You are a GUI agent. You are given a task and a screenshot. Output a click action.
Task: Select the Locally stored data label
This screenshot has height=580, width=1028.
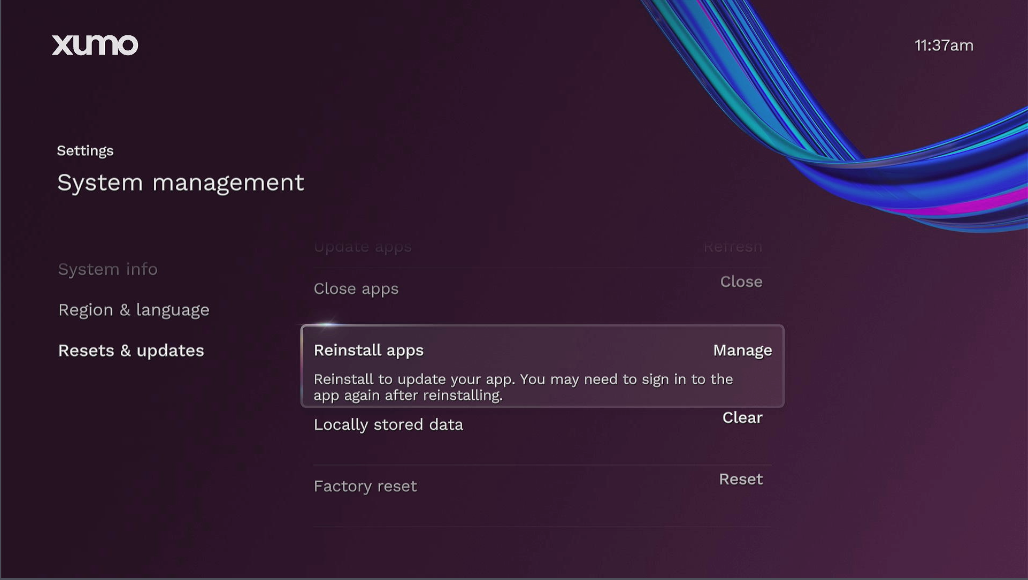388,425
